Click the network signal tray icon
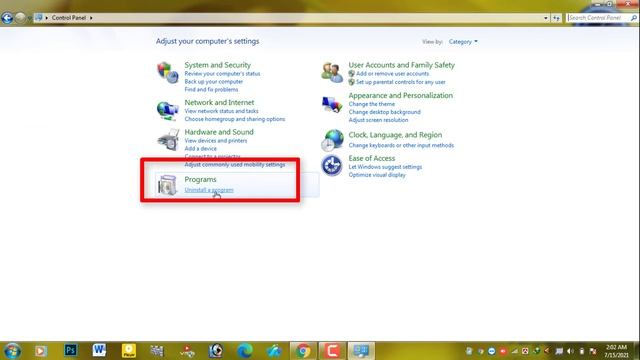Screen dimensions: 640x360 pyautogui.click(x=514, y=351)
